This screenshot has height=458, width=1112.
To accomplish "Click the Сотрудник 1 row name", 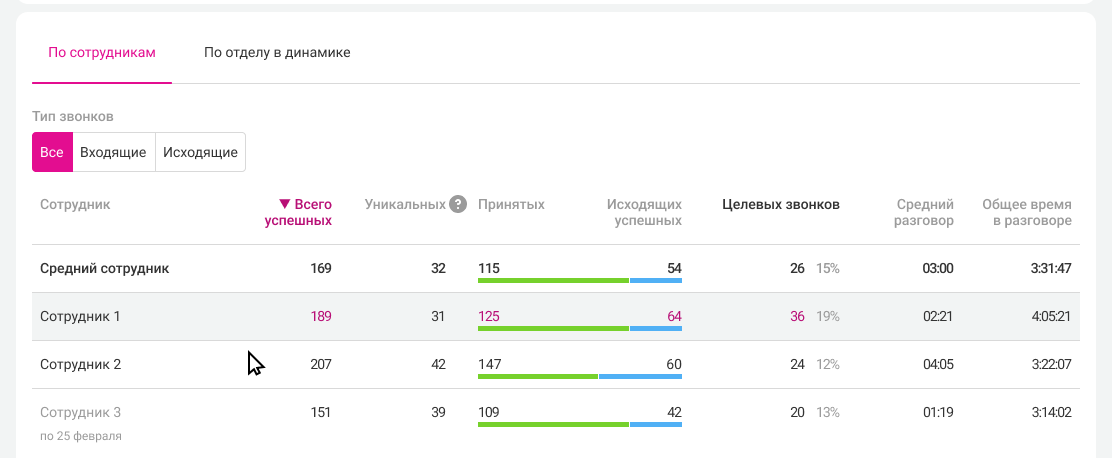I will (x=80, y=316).
